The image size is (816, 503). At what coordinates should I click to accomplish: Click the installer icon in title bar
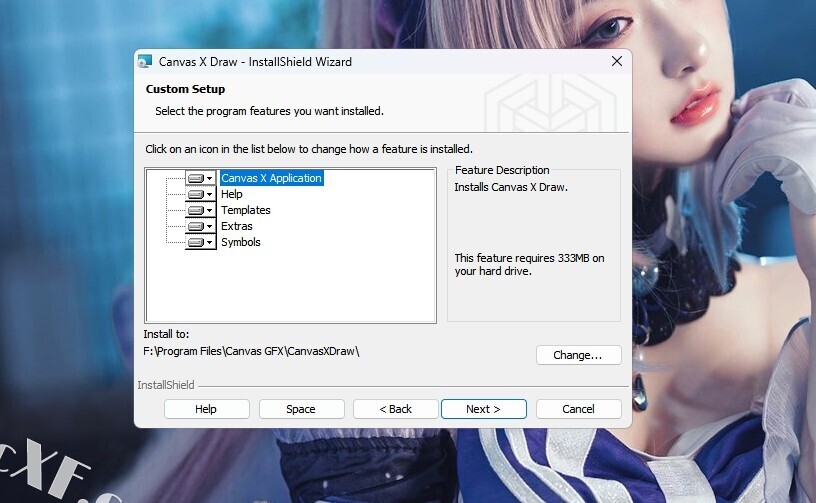point(145,61)
